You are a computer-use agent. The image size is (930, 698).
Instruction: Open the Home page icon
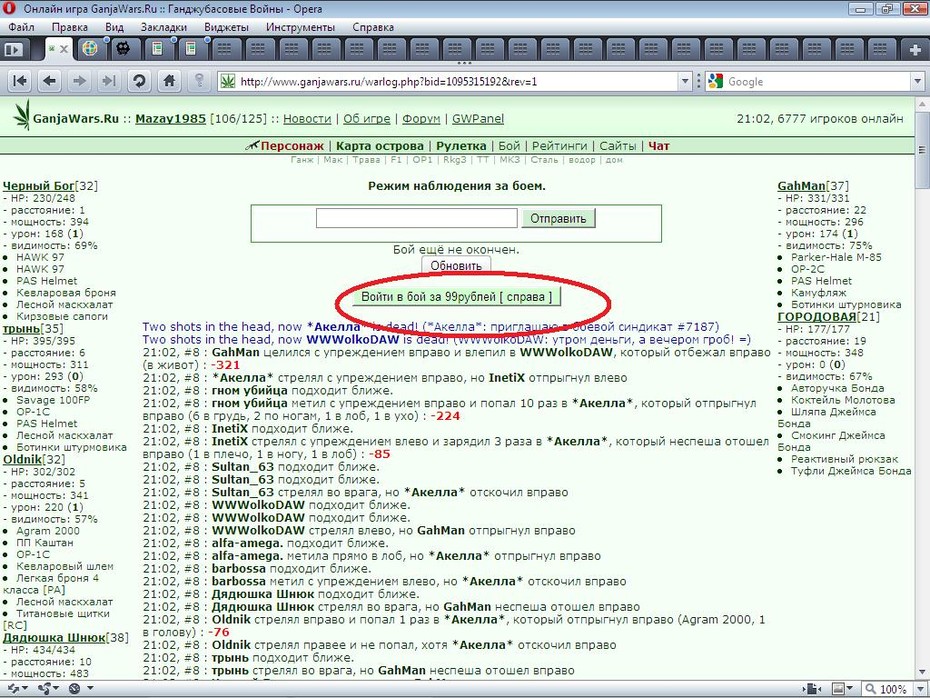pyautogui.click(x=169, y=81)
